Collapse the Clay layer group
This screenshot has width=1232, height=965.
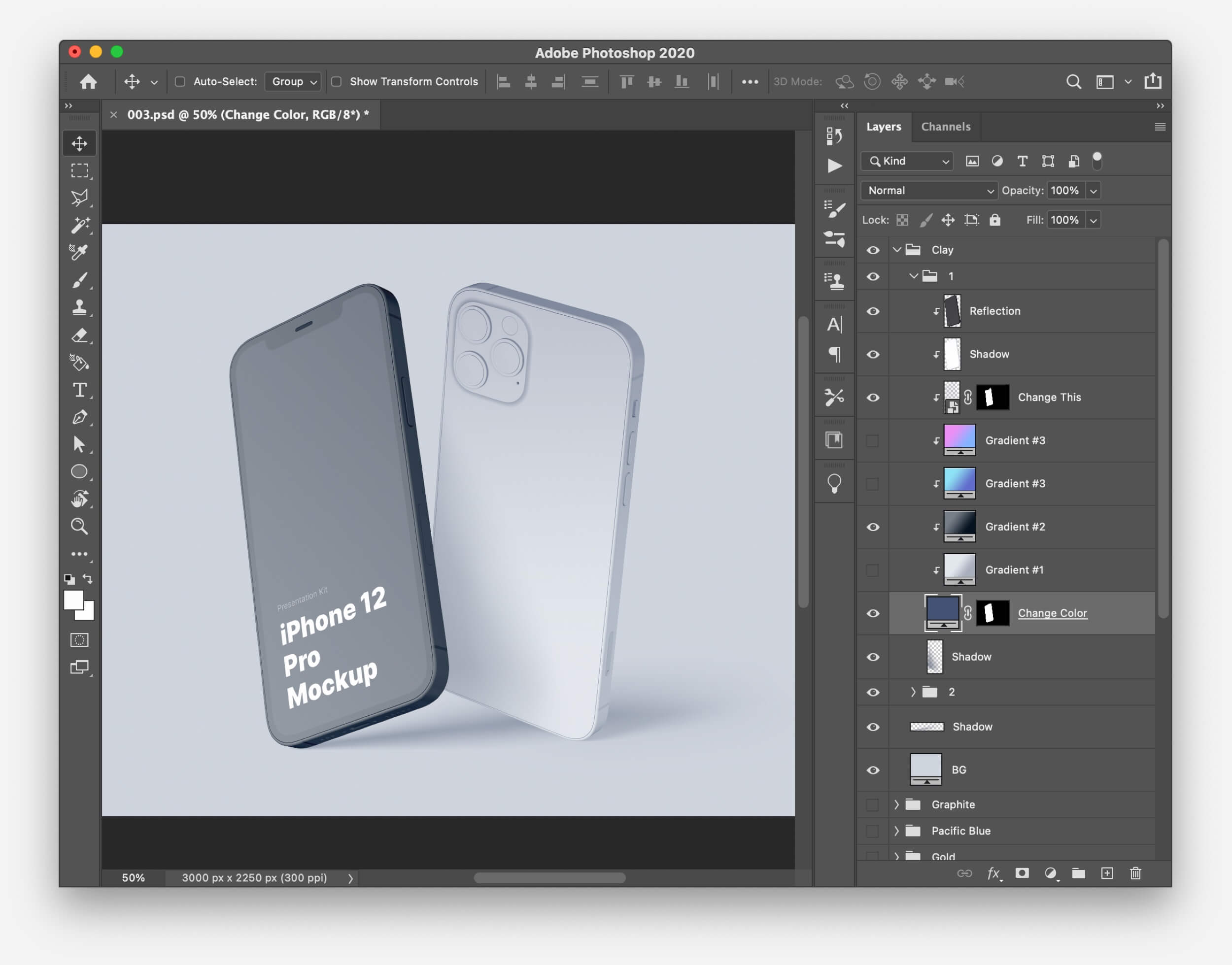(897, 250)
